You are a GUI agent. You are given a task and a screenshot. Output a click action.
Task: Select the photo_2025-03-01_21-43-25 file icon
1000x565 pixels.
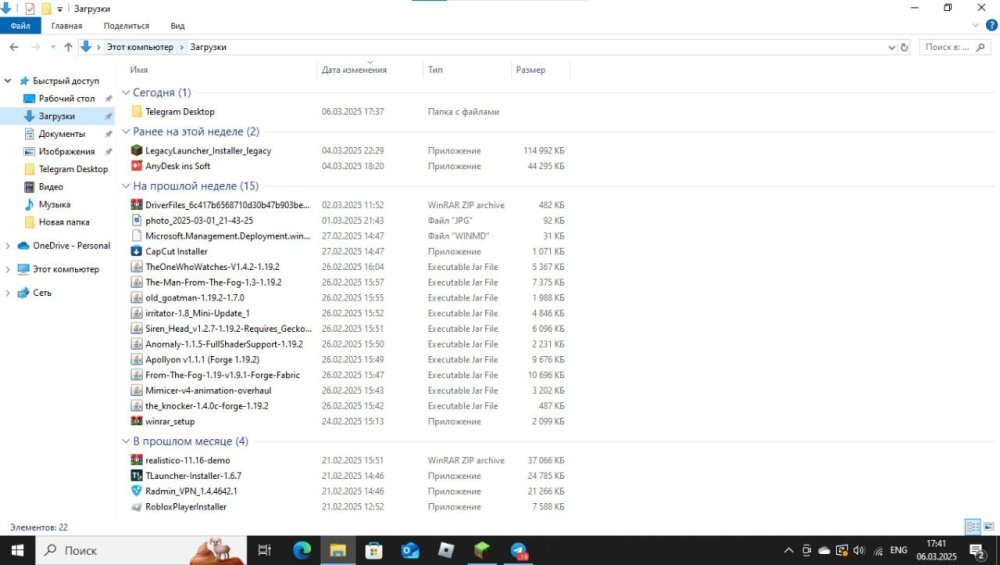click(x=136, y=221)
